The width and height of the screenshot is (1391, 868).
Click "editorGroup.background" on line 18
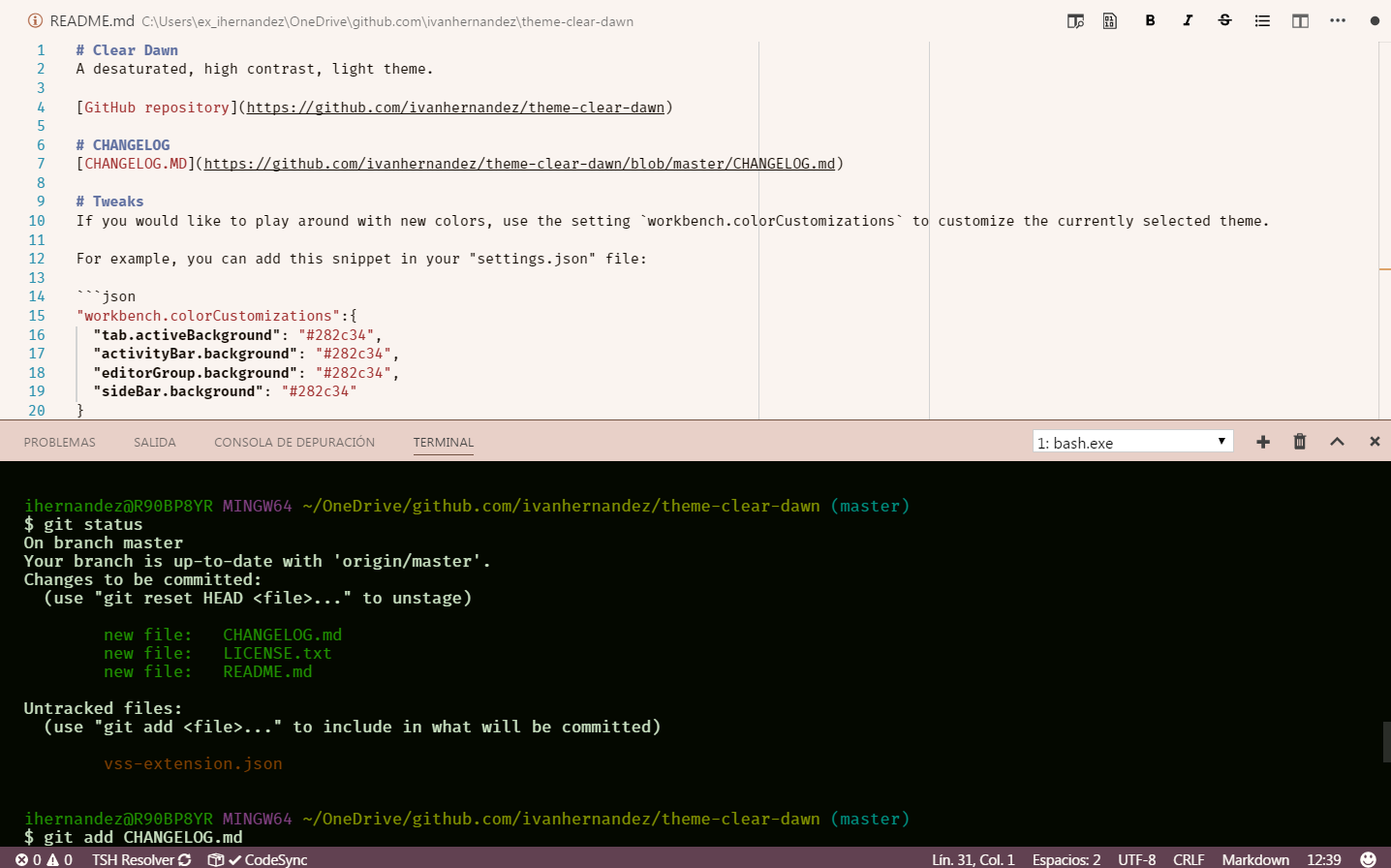(x=196, y=373)
